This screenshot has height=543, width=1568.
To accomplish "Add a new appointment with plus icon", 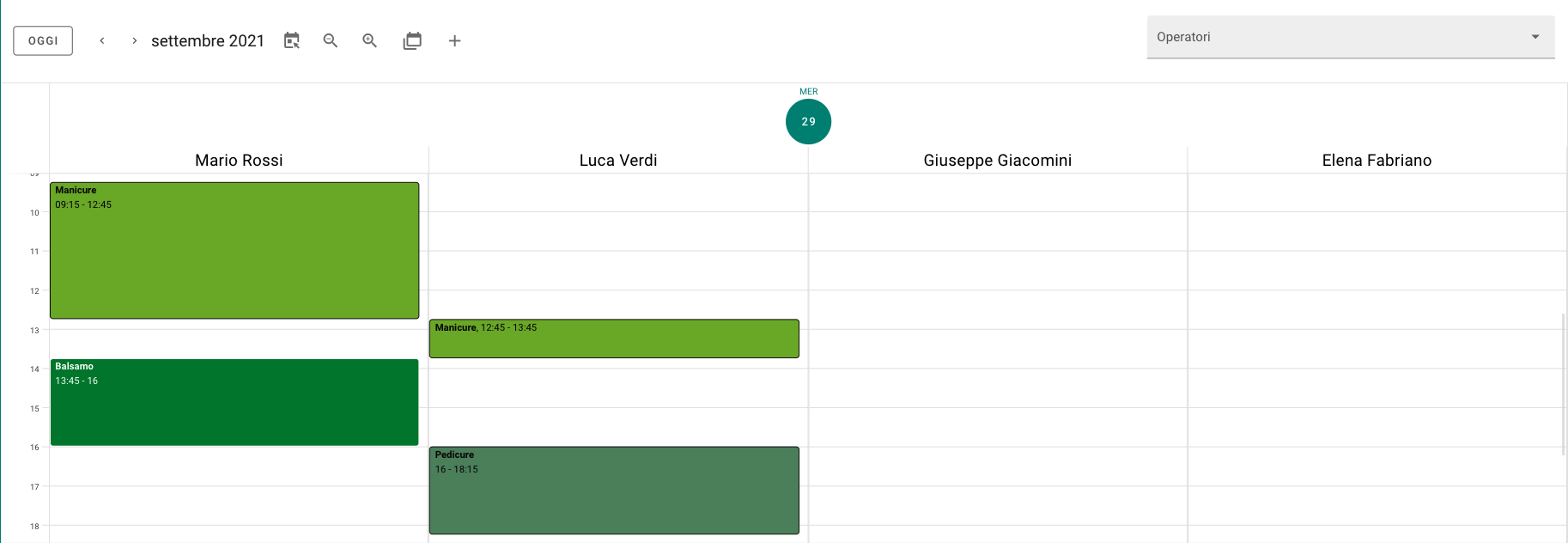I will pyautogui.click(x=455, y=40).
